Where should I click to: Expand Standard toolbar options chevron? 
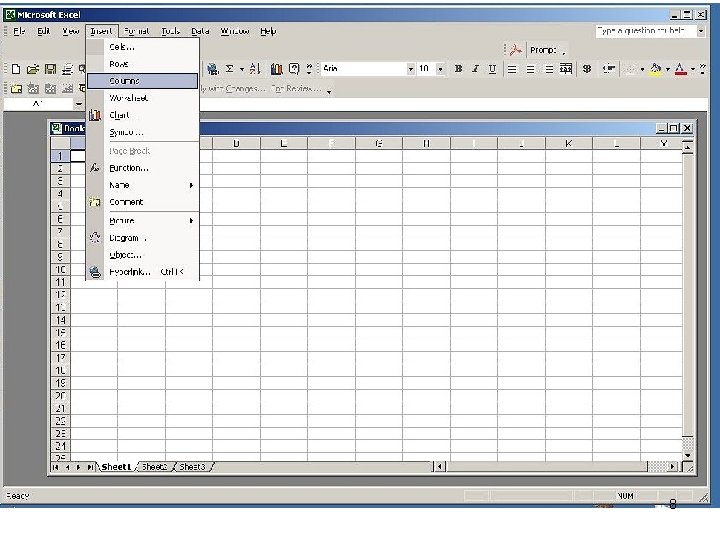click(309, 69)
